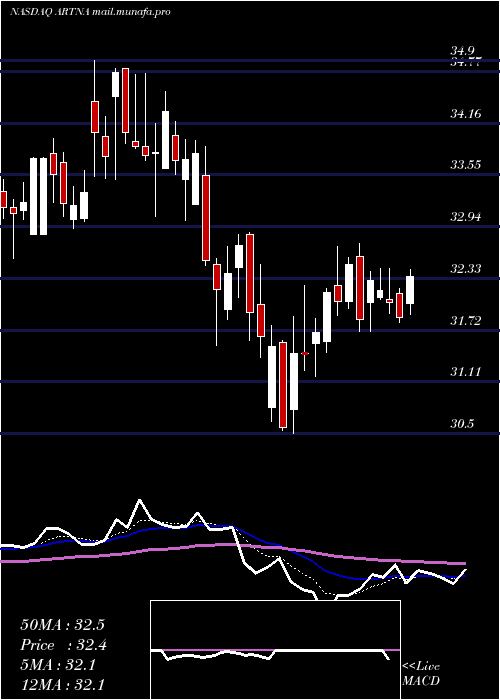
Task: Click the 34.16 price level label
Action: coord(466,114)
